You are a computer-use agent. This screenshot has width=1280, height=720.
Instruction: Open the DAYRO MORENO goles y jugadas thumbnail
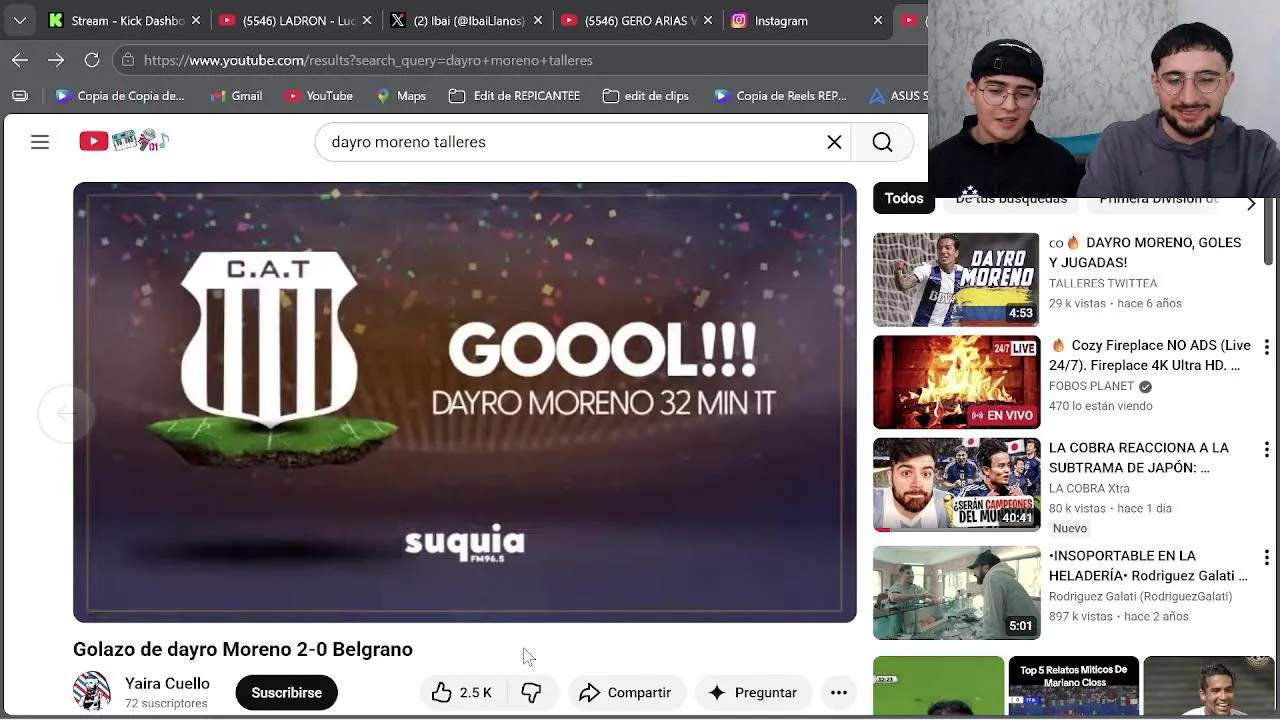coord(956,280)
